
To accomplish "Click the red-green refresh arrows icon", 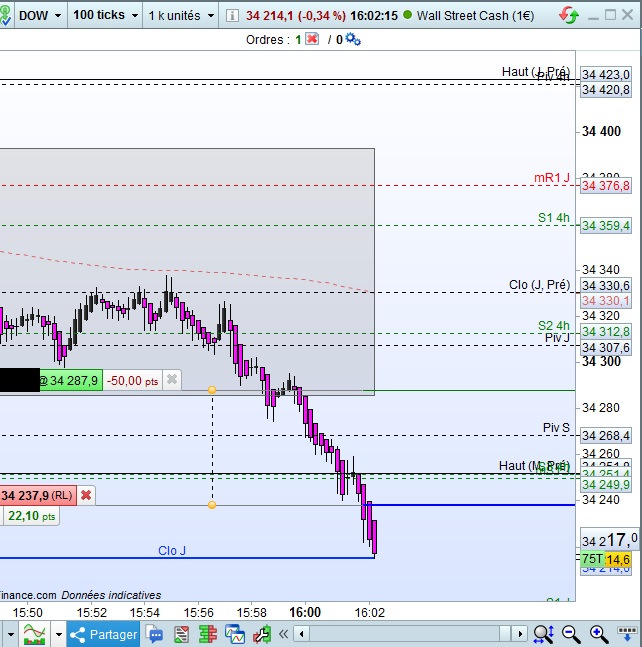I will point(569,15).
